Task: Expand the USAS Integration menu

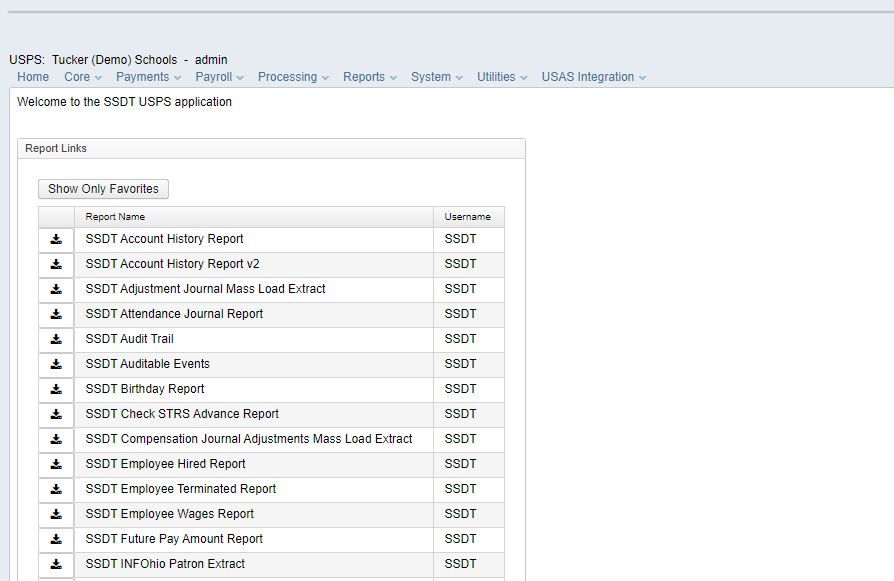Action: 594,77
